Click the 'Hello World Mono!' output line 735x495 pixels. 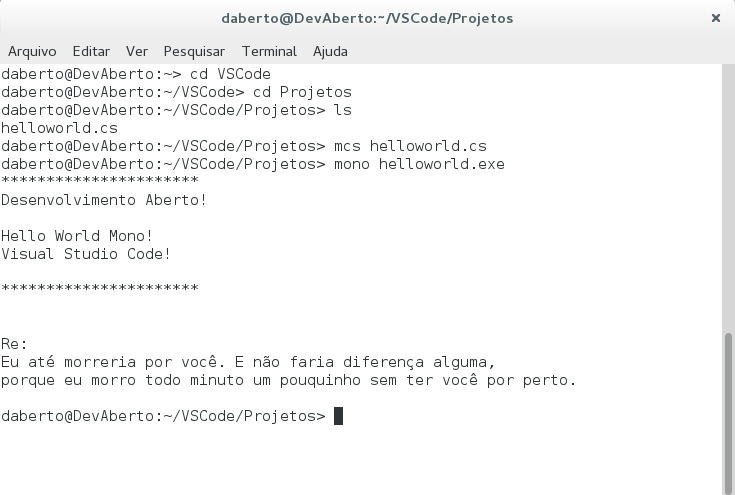coord(77,236)
